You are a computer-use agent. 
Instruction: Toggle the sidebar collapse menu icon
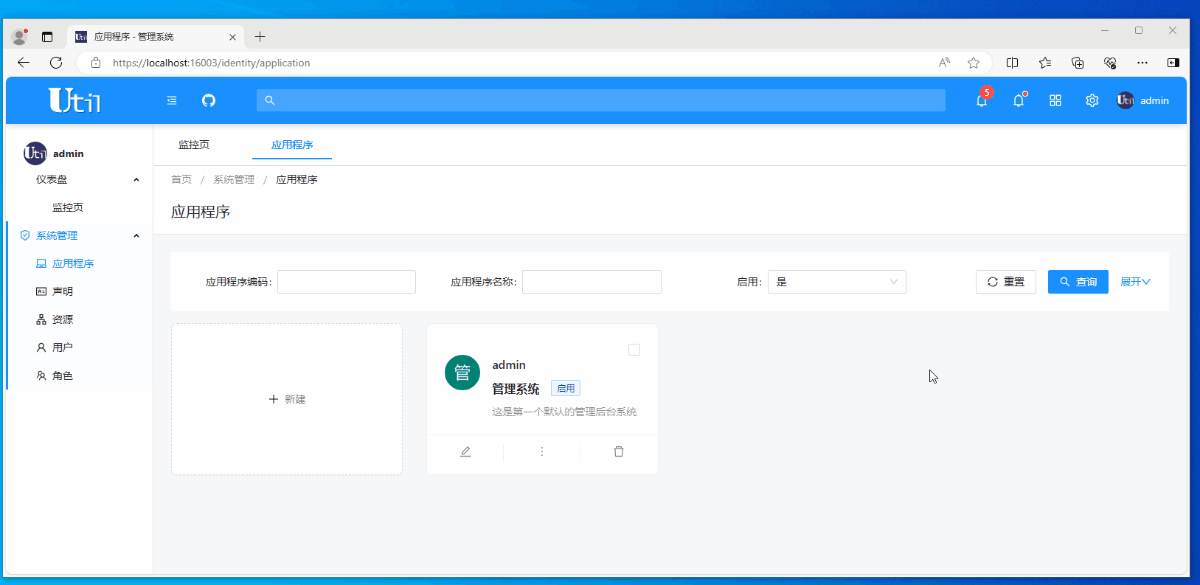(x=172, y=100)
